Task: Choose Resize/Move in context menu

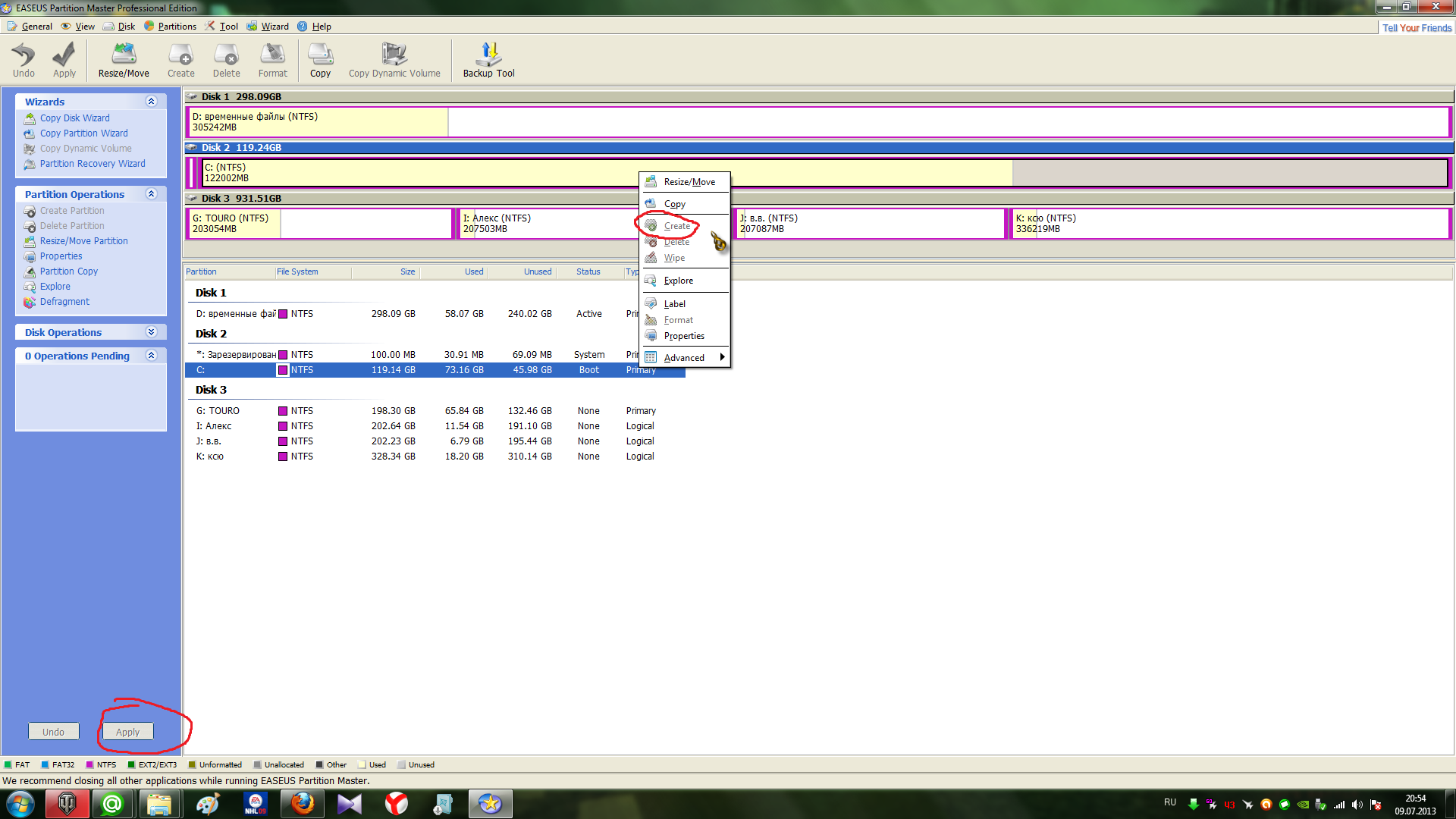Action: point(685,182)
